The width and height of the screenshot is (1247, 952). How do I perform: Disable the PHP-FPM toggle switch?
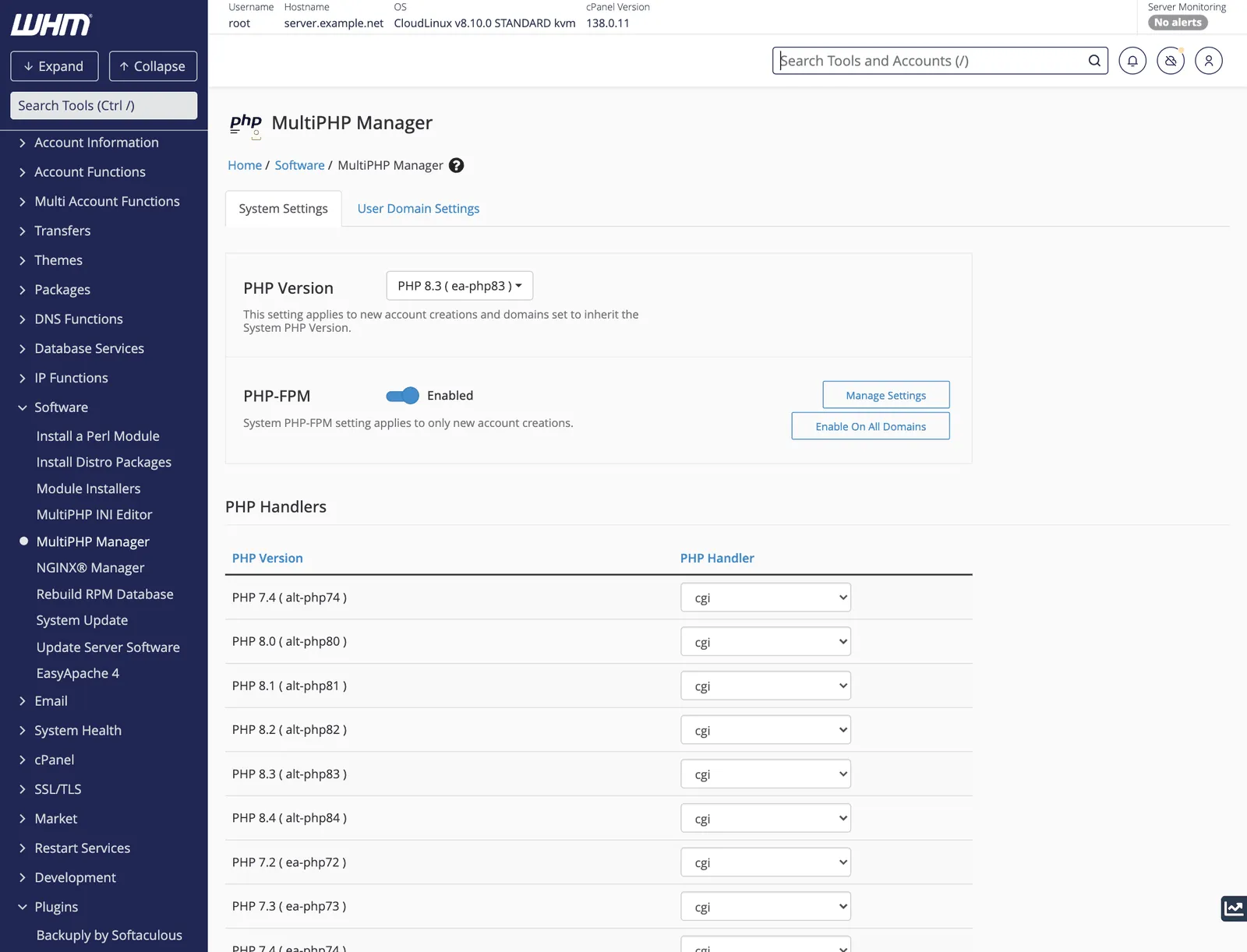click(402, 396)
